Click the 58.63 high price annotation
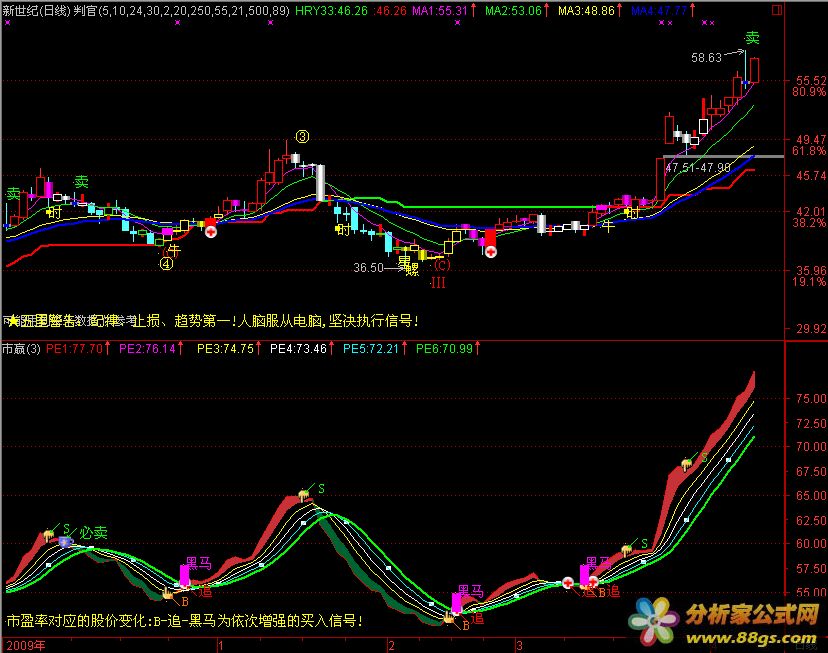Image resolution: width=828 pixels, height=653 pixels. click(707, 58)
